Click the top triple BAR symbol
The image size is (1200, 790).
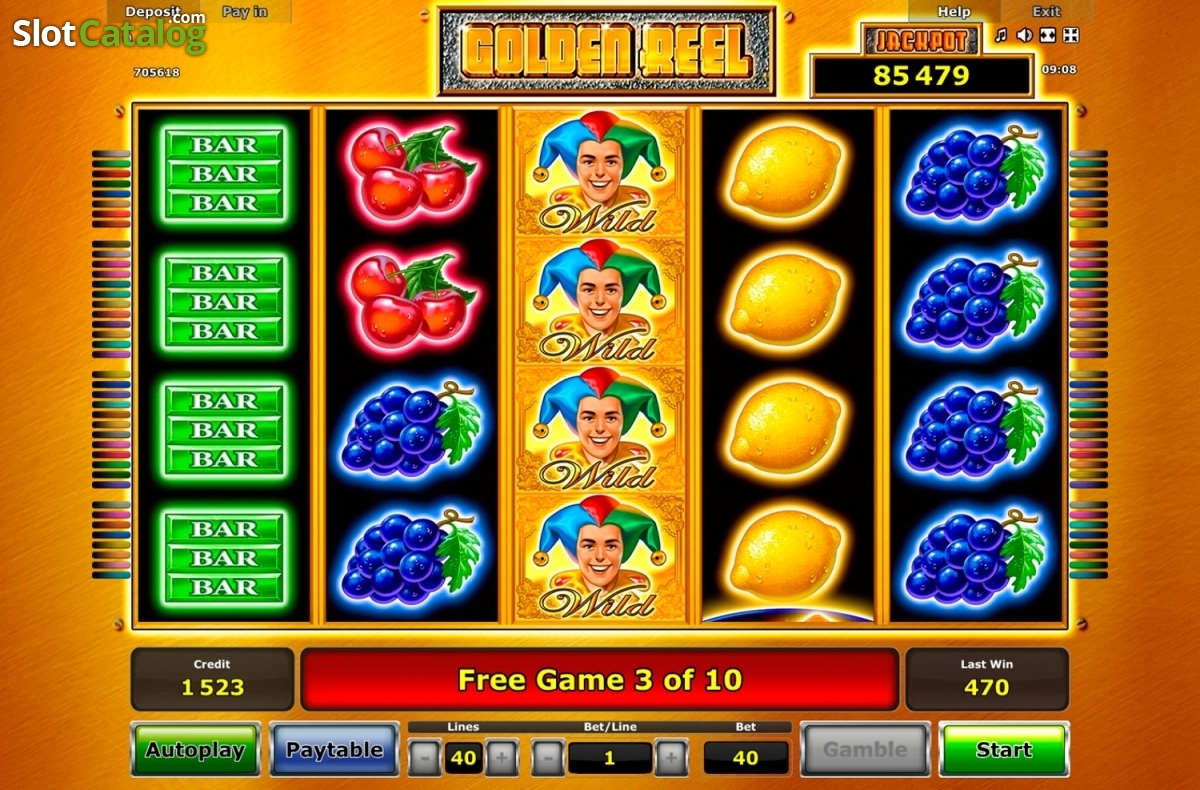click(x=225, y=172)
